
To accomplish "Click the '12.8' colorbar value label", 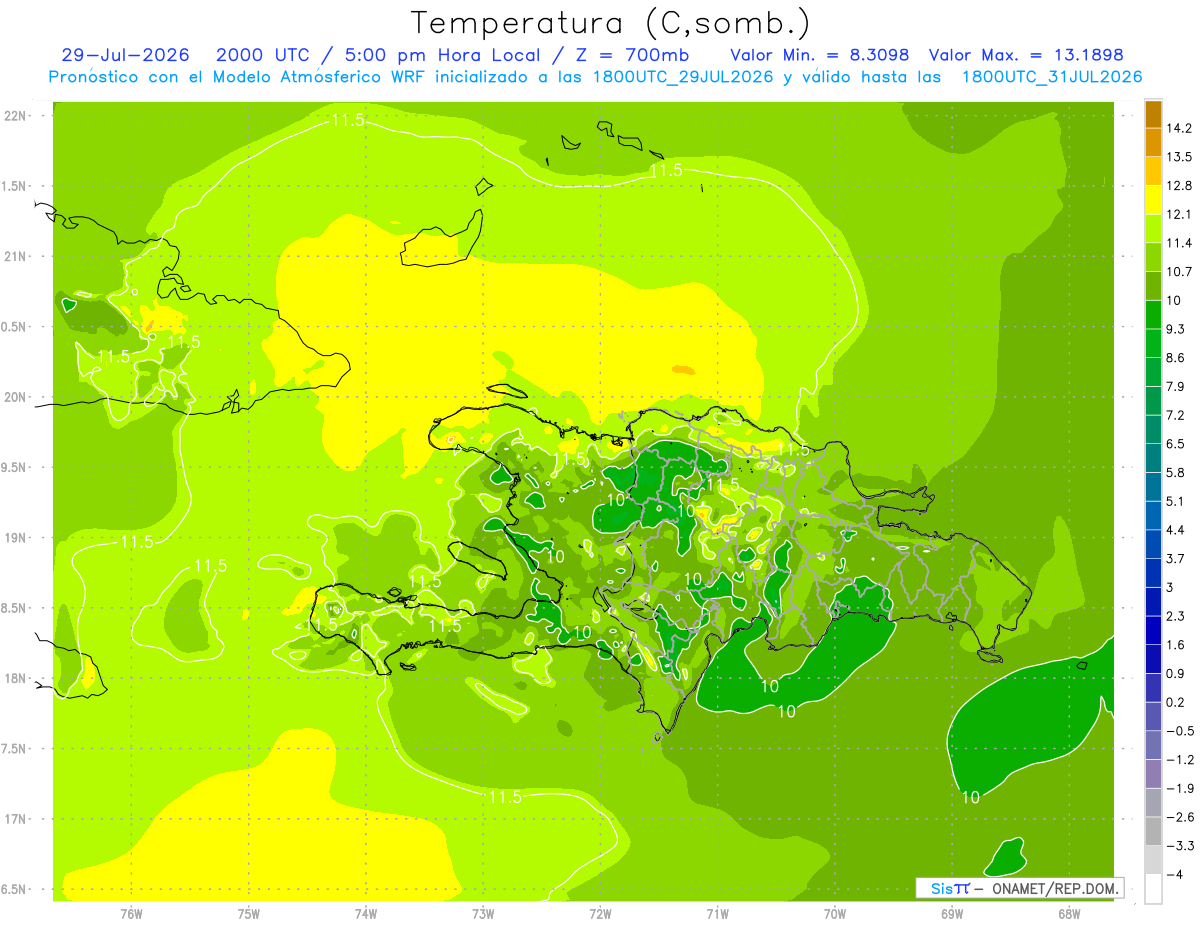I will point(1178,185).
